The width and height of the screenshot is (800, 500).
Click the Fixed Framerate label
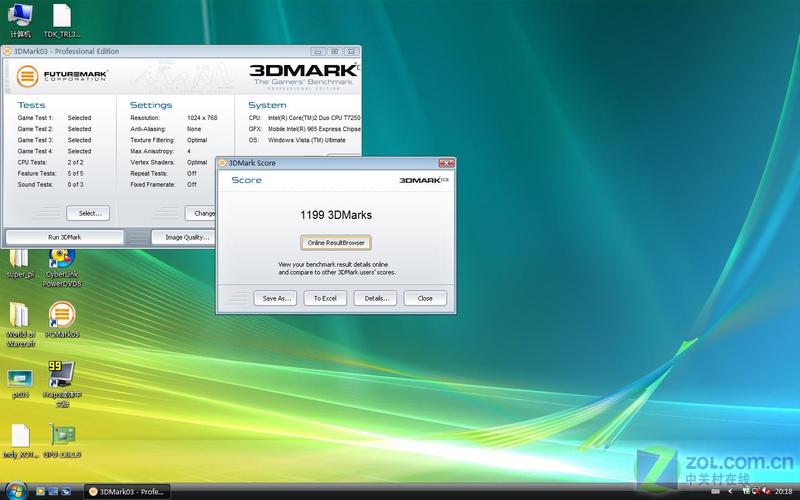point(153,185)
